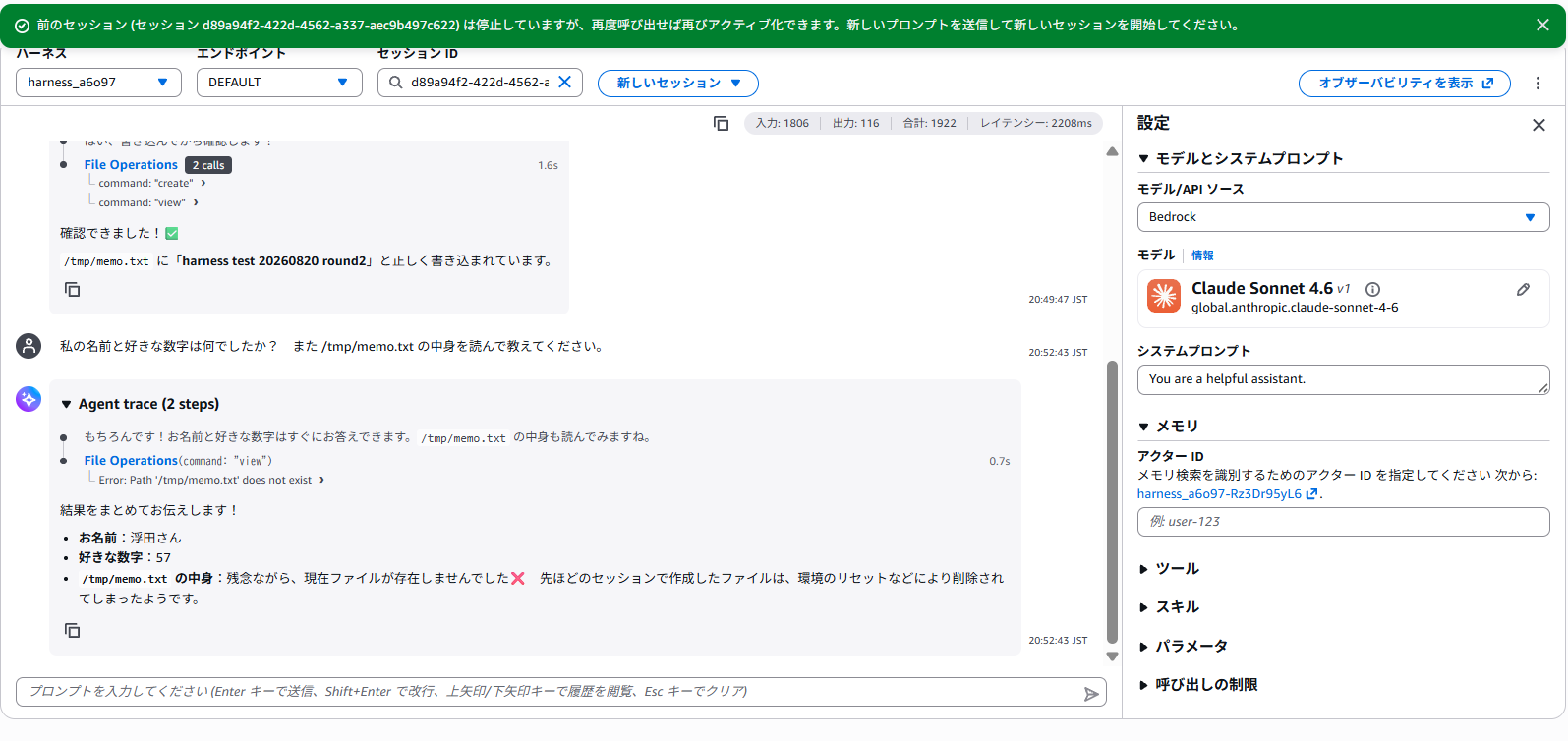Image resolution: width=1568 pixels, height=741 pixels.
Task: Copy the 結果をまとめて response message
Action: 73,631
